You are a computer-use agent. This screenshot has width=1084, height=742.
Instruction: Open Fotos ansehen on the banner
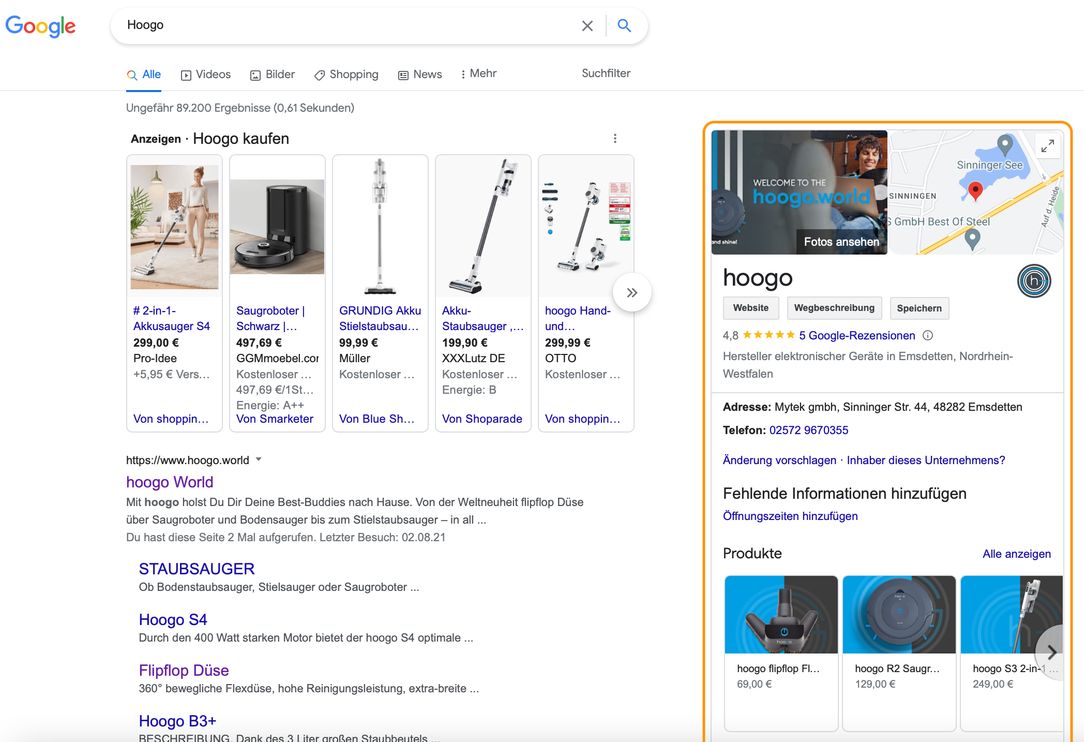point(841,241)
